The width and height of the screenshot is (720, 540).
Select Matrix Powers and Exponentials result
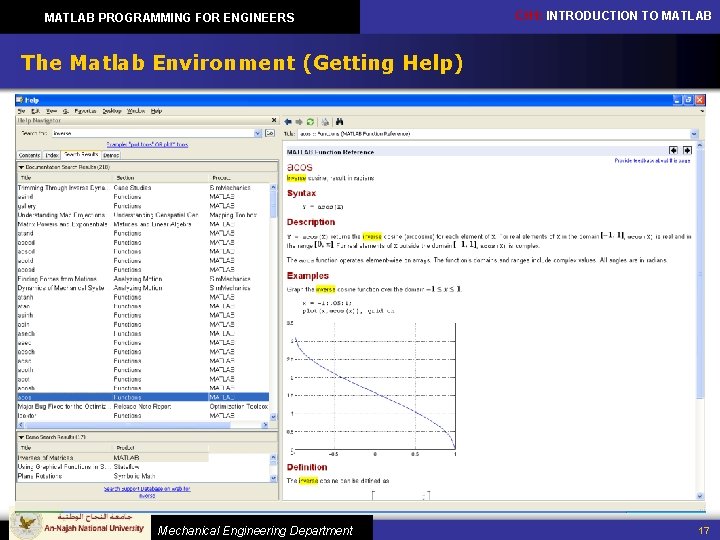pyautogui.click(x=143, y=224)
